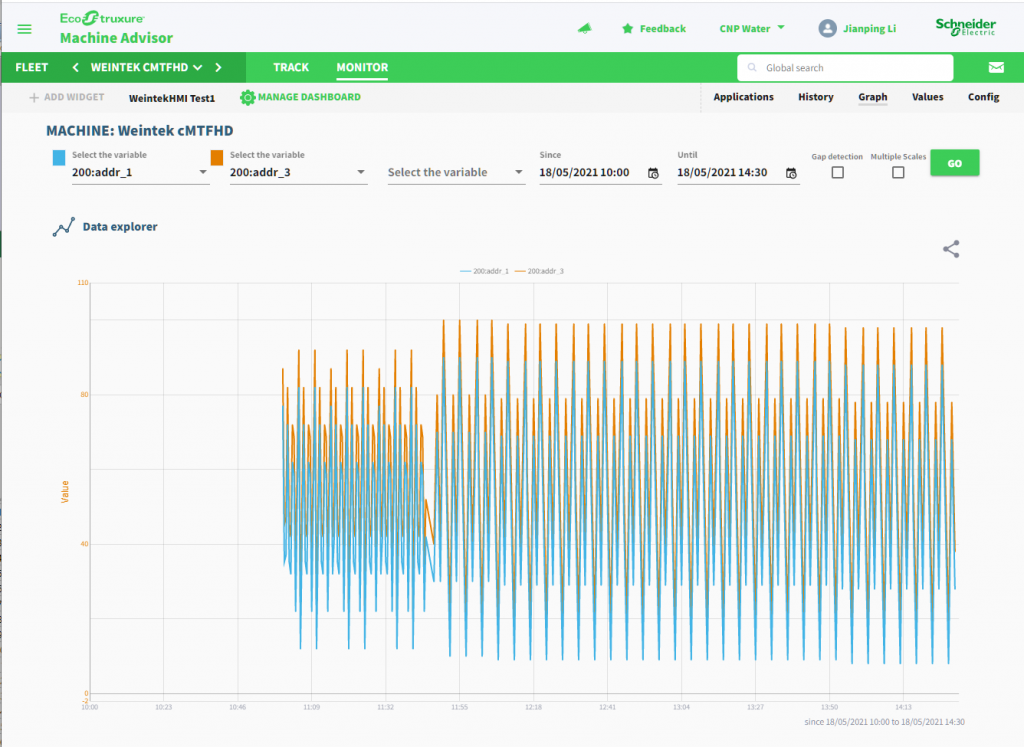Click the orange Value axis label
The image size is (1024, 747).
click(x=65, y=492)
